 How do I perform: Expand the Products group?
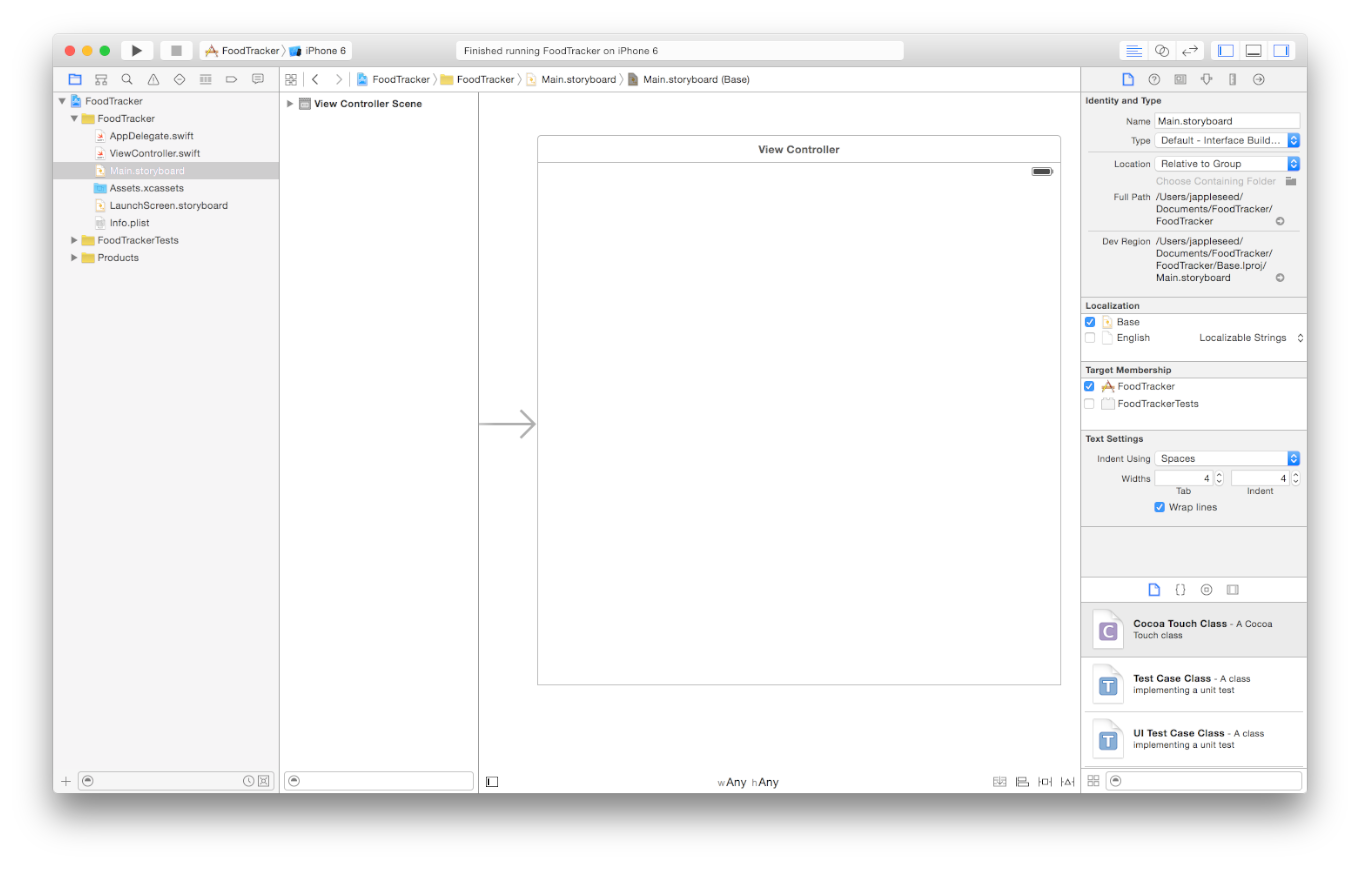(74, 258)
